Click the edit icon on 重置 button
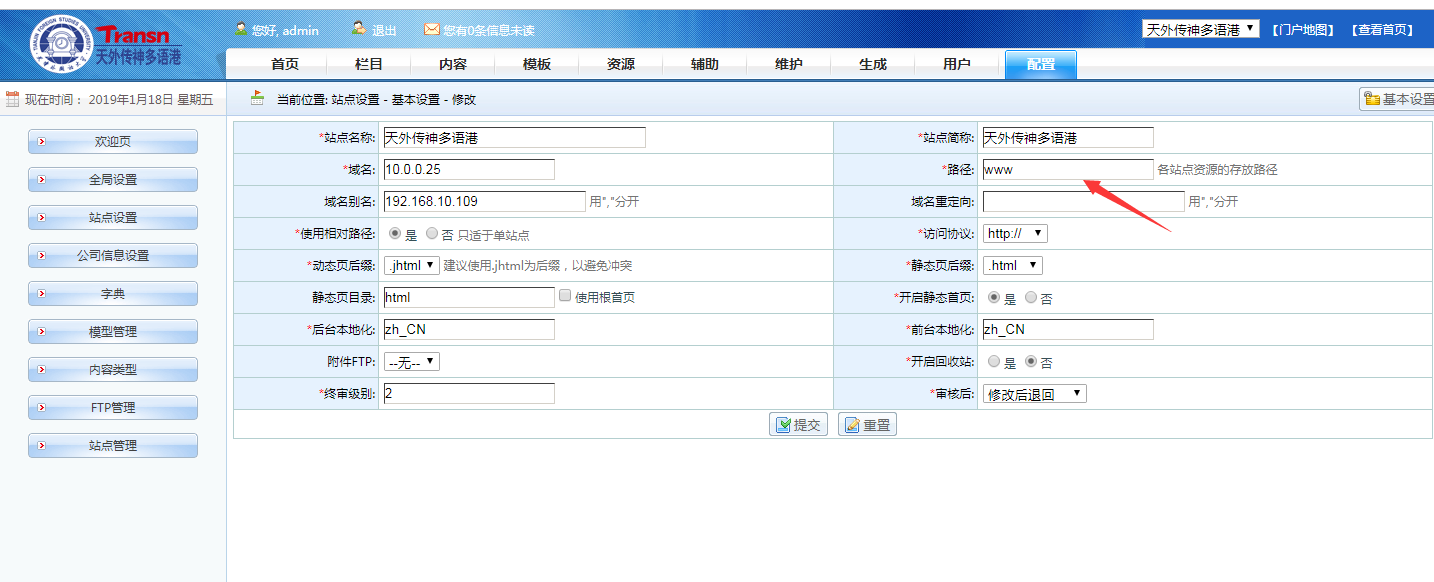 (852, 425)
